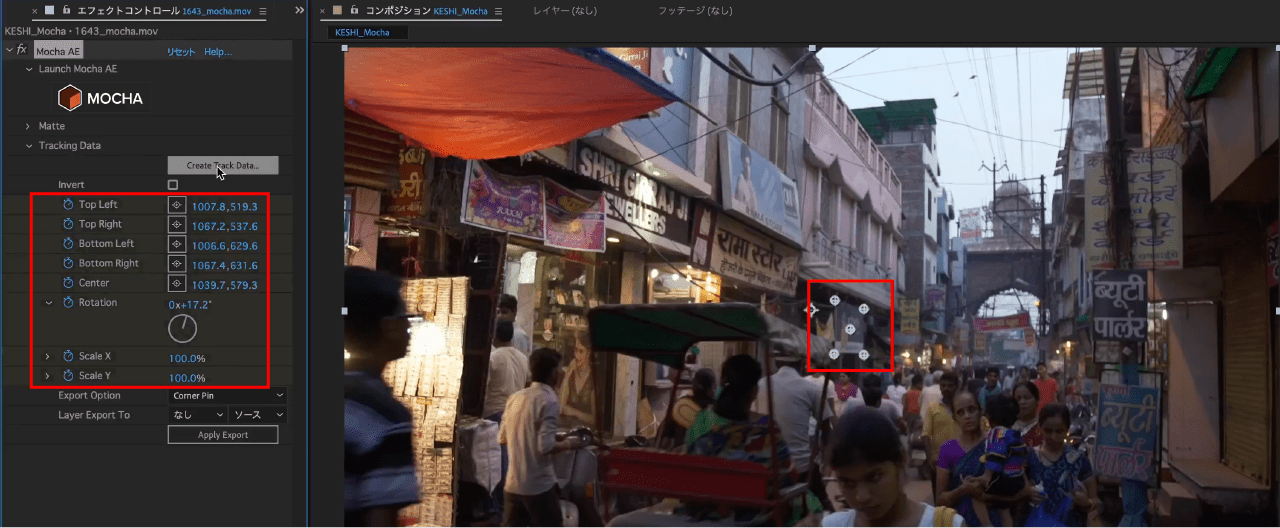The width and height of the screenshot is (1280, 528).
Task: Click the Mocha logo to launch Mocha
Action: [100, 98]
